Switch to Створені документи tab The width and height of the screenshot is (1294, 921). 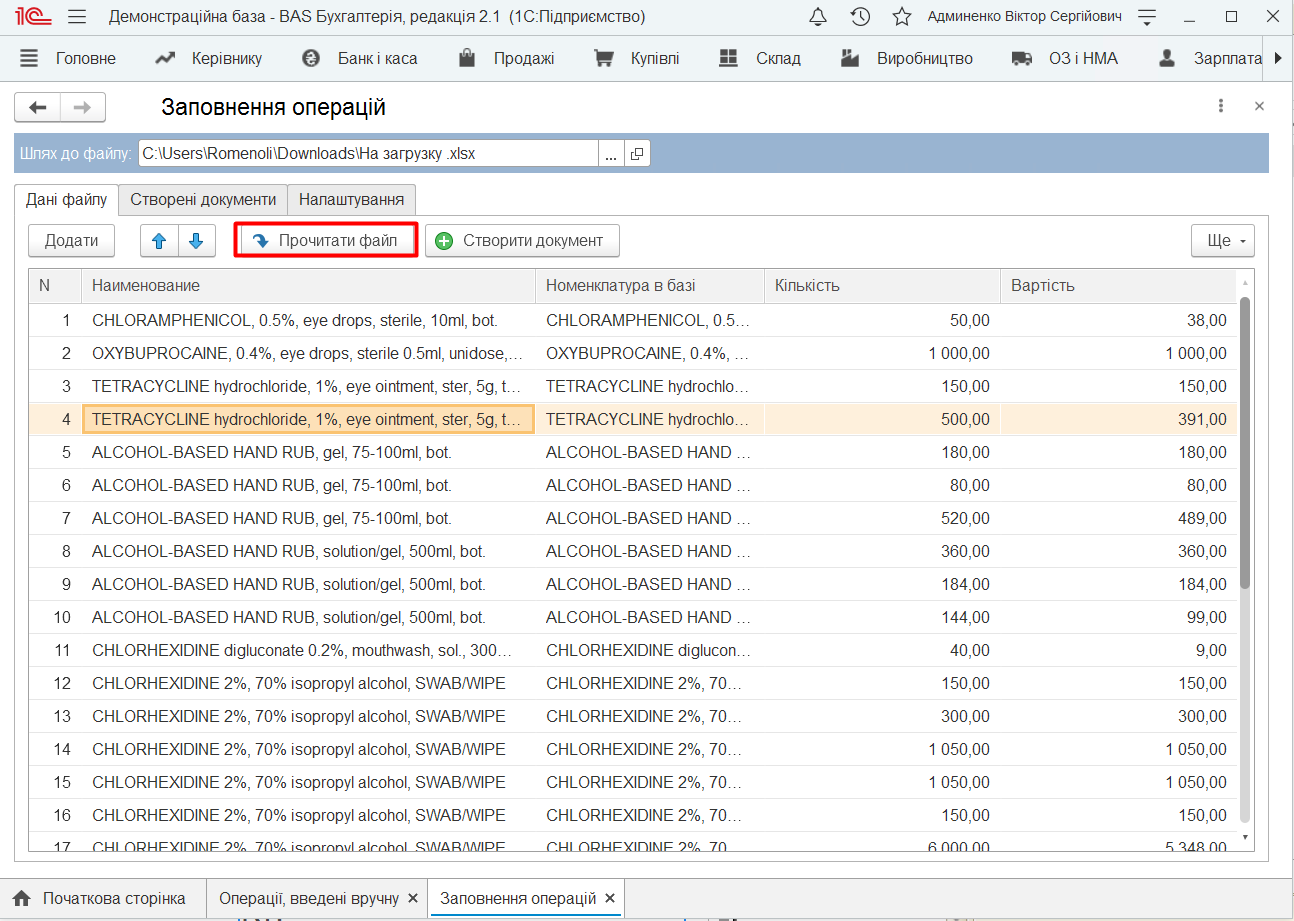click(203, 199)
